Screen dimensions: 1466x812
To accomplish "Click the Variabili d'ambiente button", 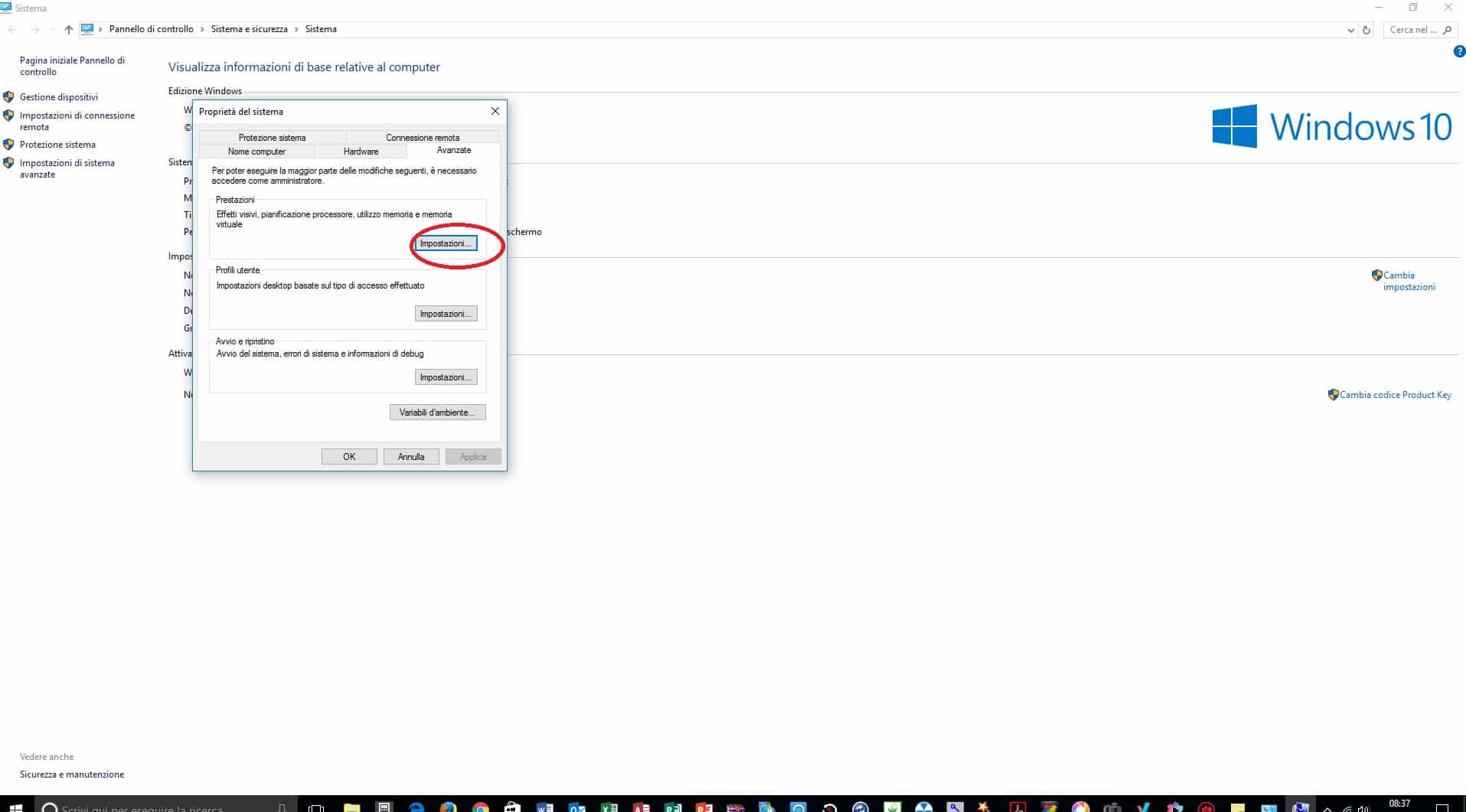I will click(x=437, y=413).
